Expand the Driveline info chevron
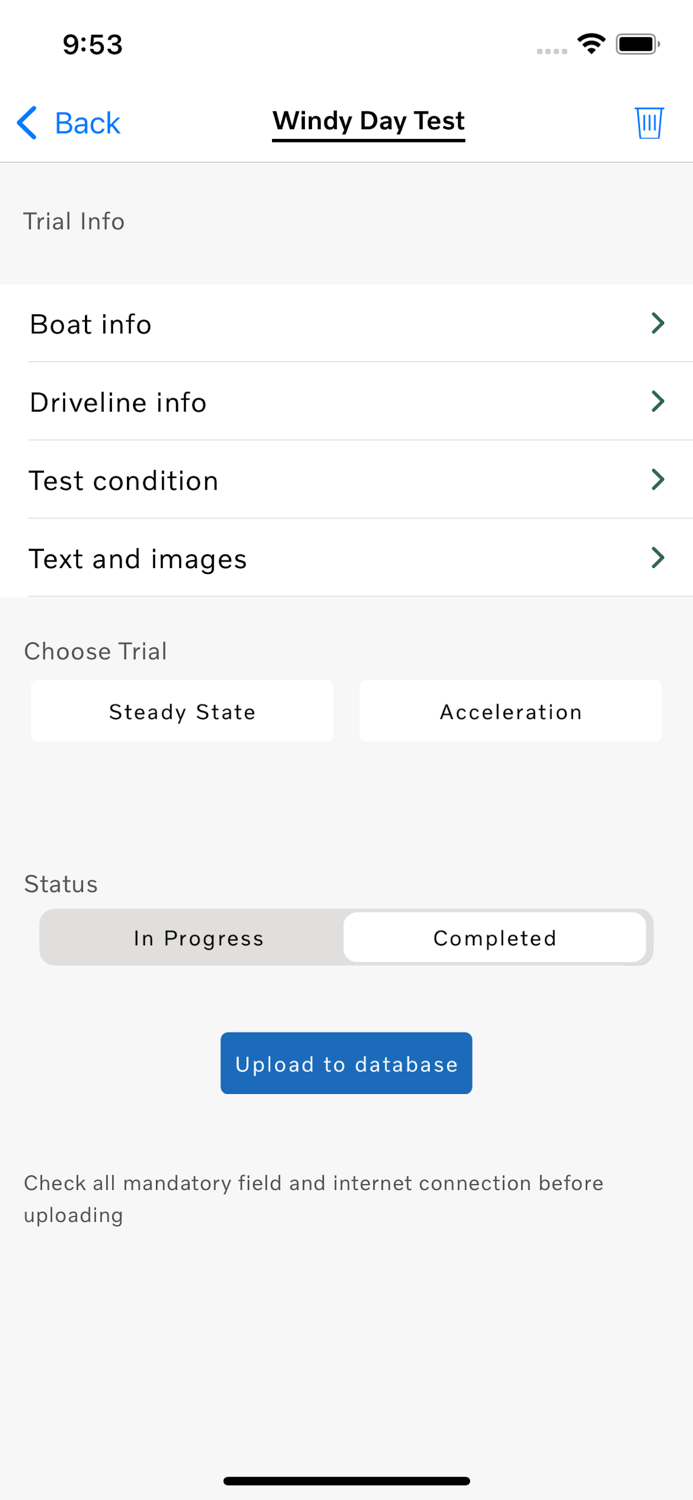Viewport: 693px width, 1500px height. pyautogui.click(x=658, y=401)
